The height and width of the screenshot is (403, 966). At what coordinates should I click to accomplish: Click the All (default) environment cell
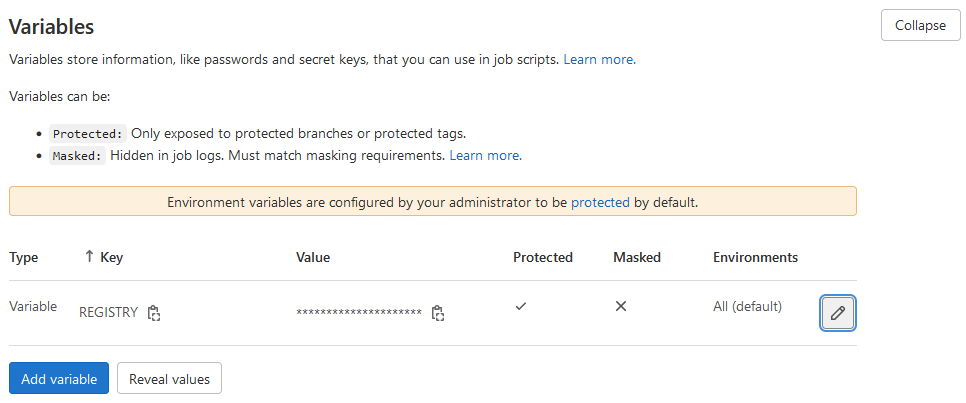(747, 306)
